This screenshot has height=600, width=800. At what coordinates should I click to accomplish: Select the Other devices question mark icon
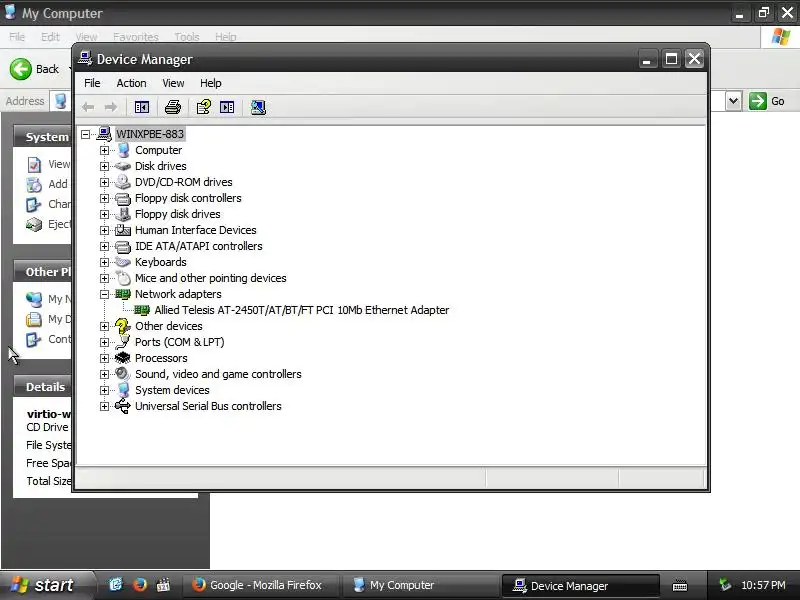[x=122, y=326]
